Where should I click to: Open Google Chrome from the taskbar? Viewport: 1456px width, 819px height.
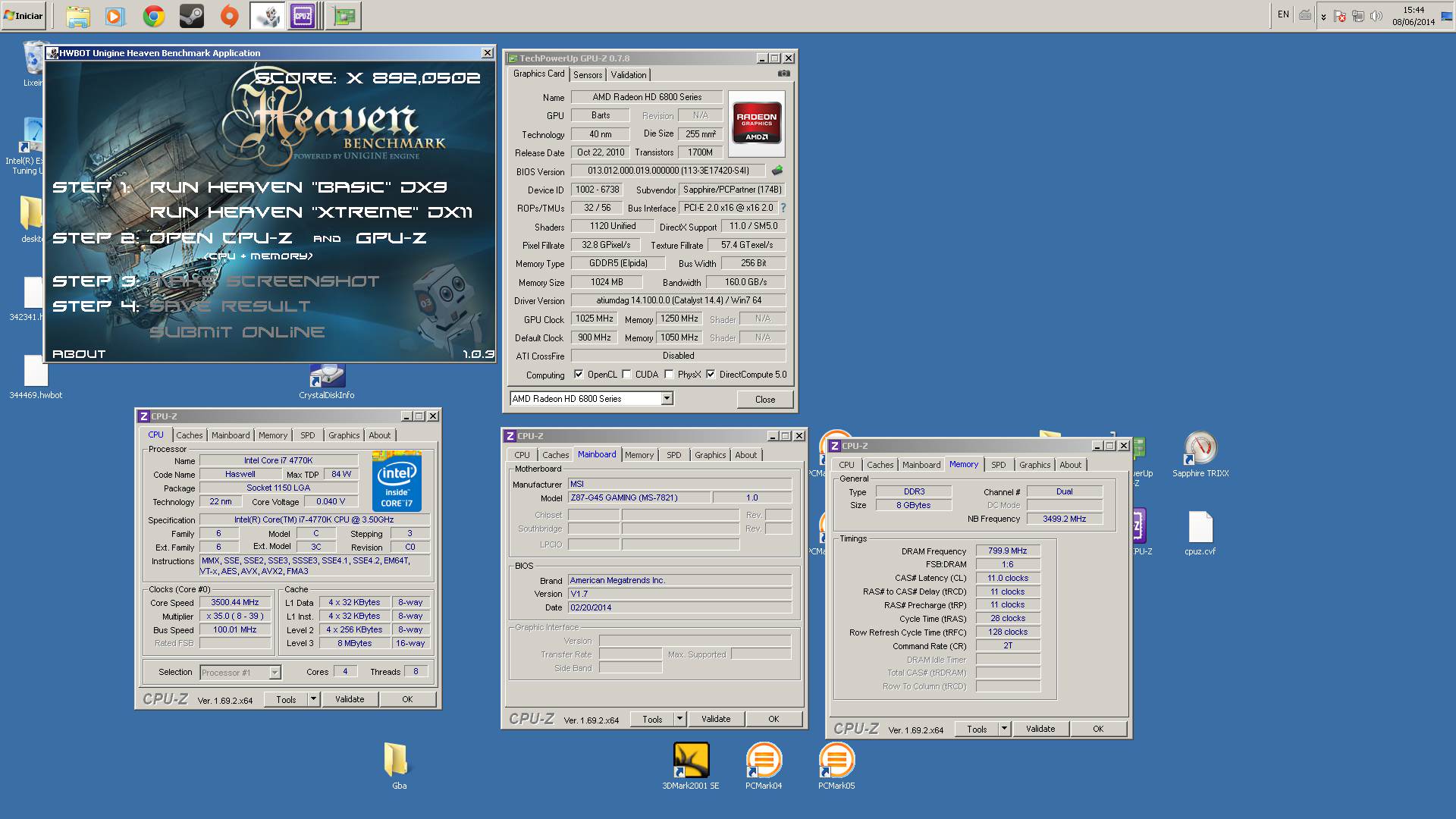click(154, 16)
